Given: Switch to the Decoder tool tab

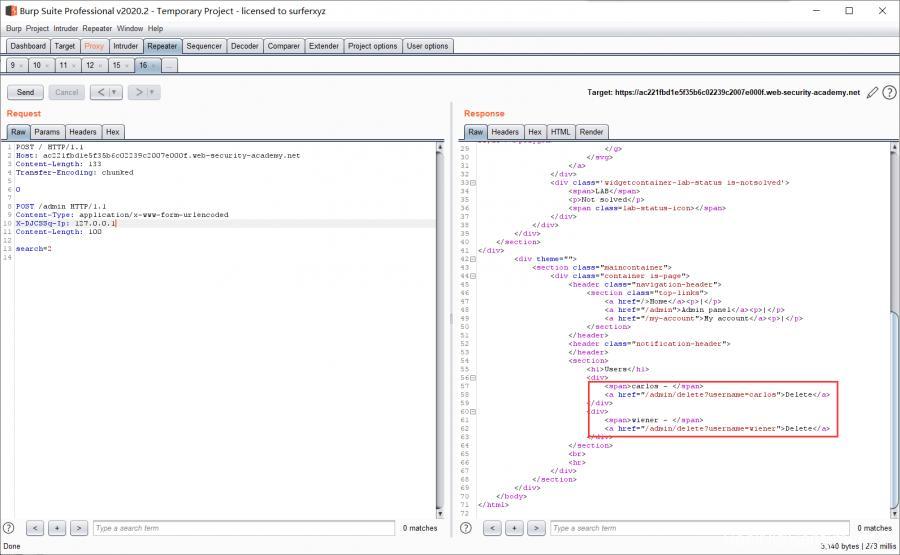Looking at the screenshot, I should click(x=244, y=46).
